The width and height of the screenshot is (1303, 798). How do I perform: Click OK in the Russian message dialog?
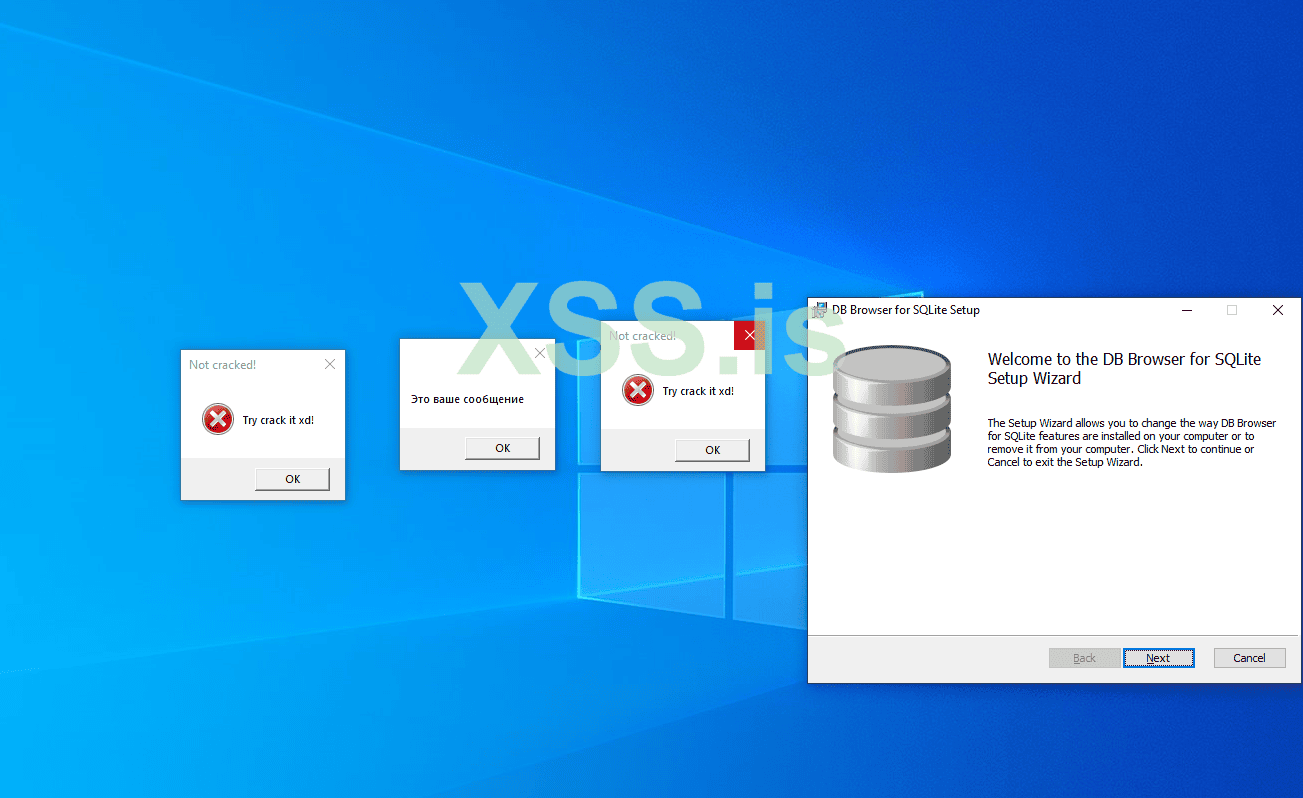click(x=502, y=448)
